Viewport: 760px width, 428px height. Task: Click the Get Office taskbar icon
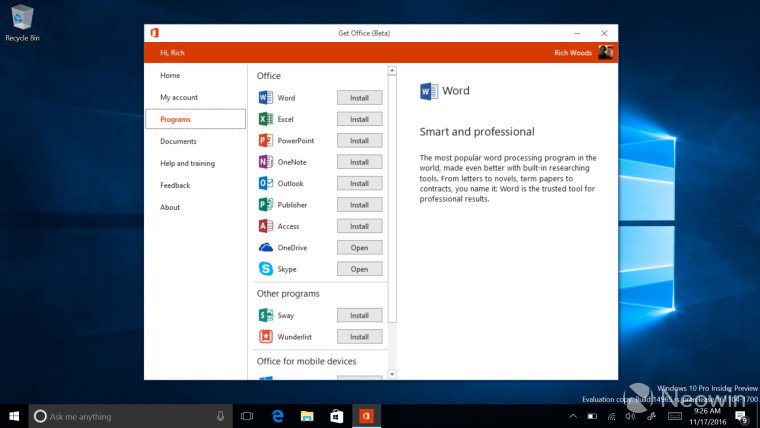366,416
